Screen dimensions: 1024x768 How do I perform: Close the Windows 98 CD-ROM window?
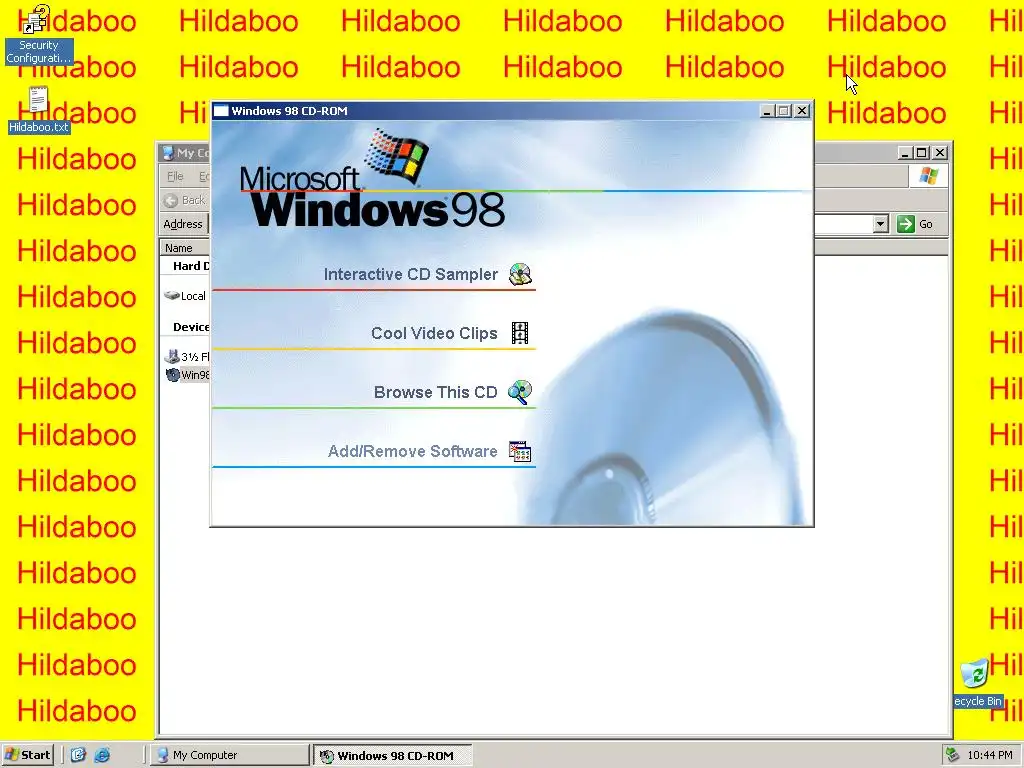tap(802, 111)
